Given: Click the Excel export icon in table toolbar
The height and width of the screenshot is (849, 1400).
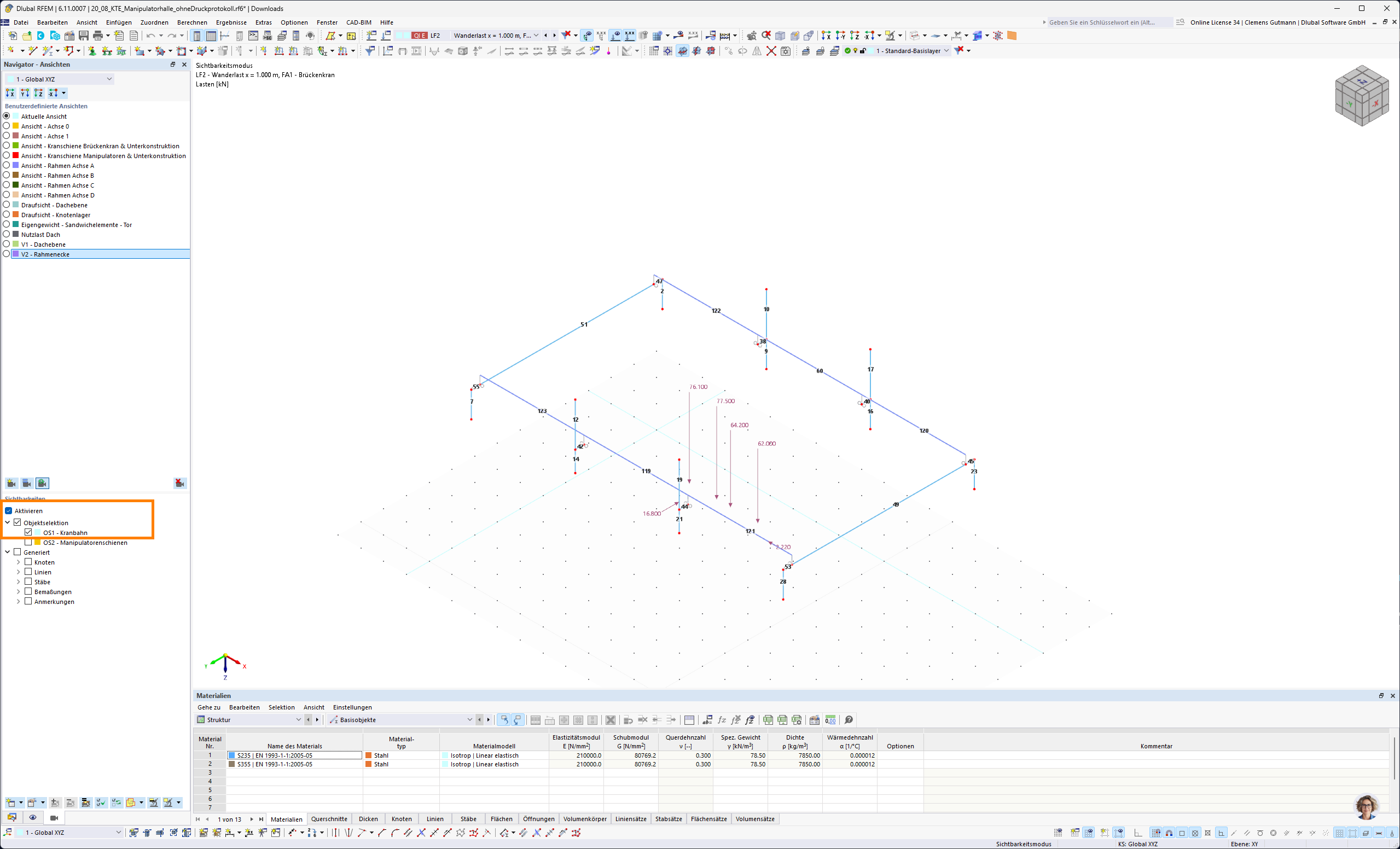Looking at the screenshot, I should click(x=768, y=720).
